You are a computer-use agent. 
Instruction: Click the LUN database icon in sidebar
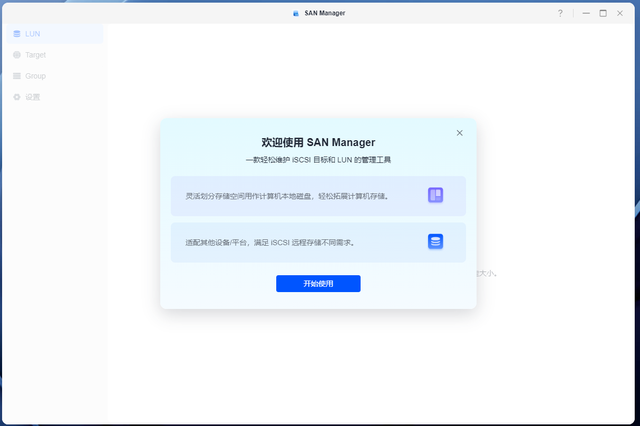point(17,34)
